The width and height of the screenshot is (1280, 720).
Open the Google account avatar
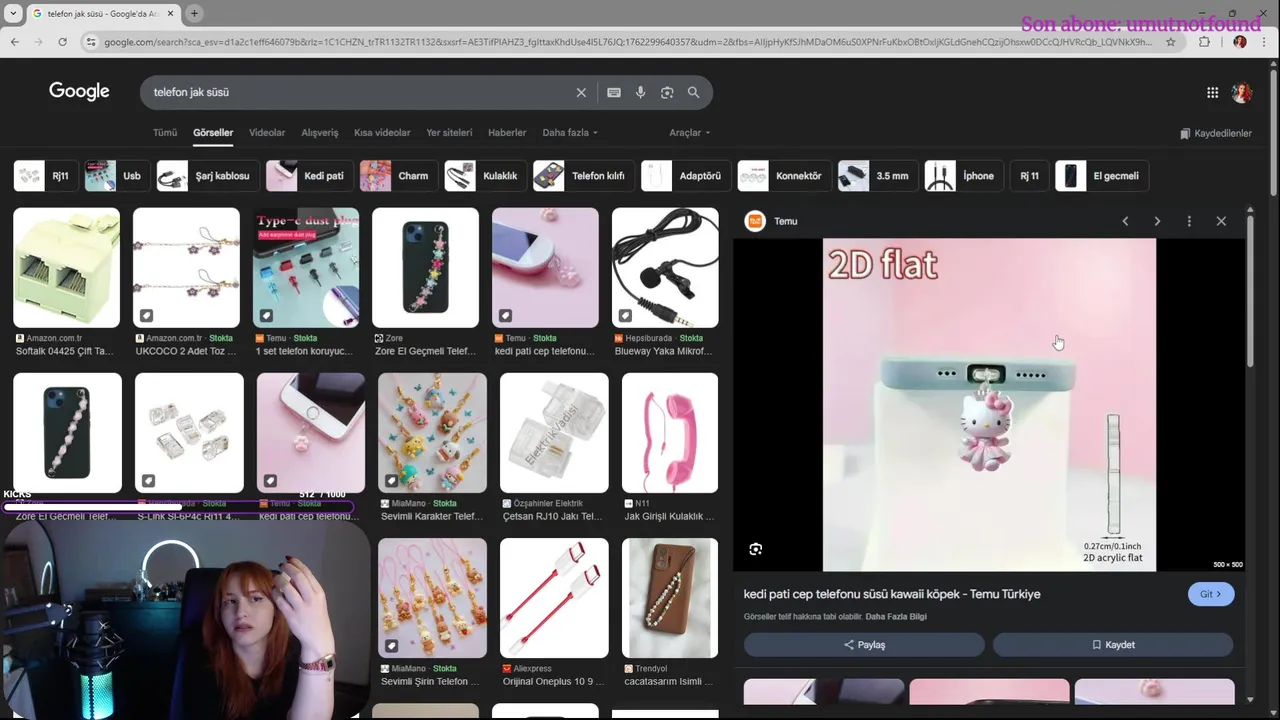click(x=1242, y=92)
